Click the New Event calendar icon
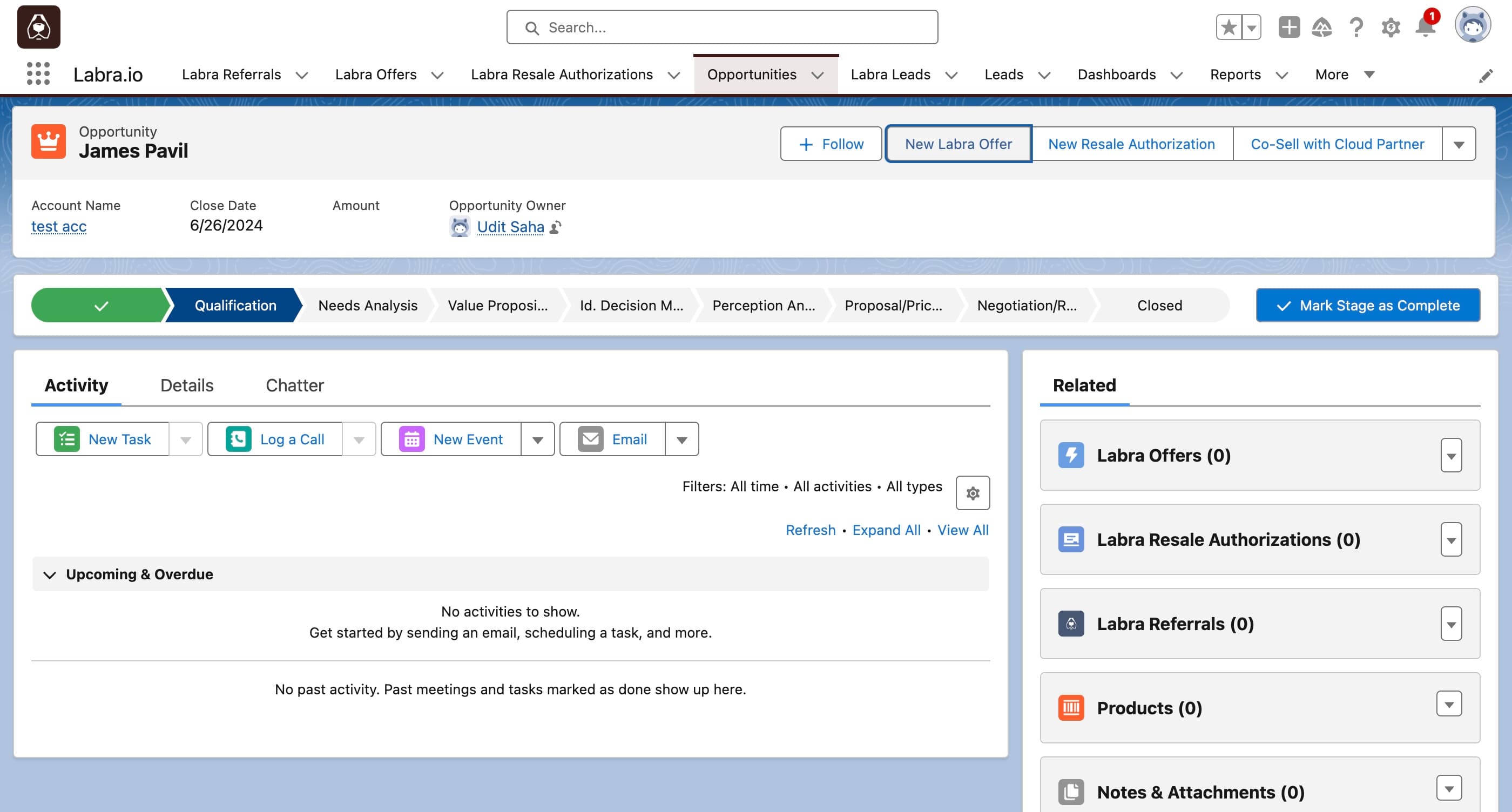The height and width of the screenshot is (812, 1512). 412,439
